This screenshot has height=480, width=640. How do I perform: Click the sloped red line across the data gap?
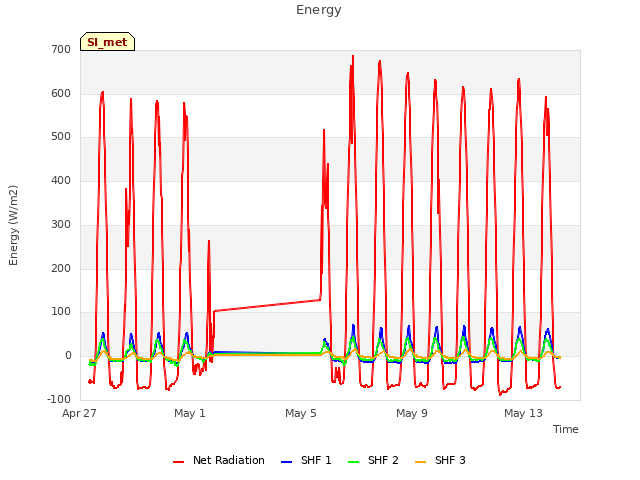(267, 305)
